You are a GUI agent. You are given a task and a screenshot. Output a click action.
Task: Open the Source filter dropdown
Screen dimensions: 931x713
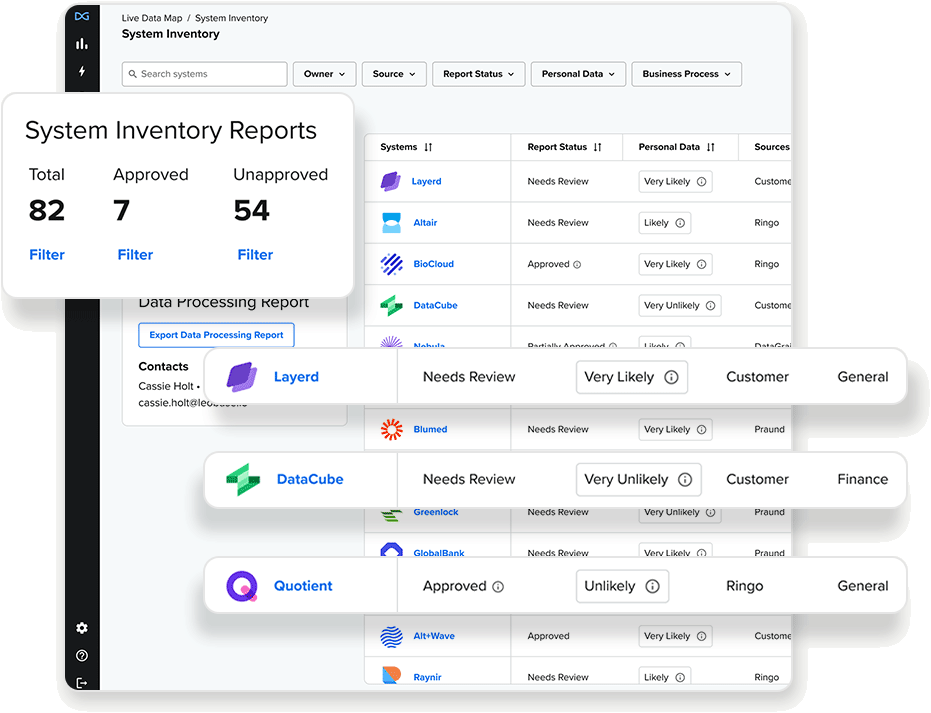(393, 73)
